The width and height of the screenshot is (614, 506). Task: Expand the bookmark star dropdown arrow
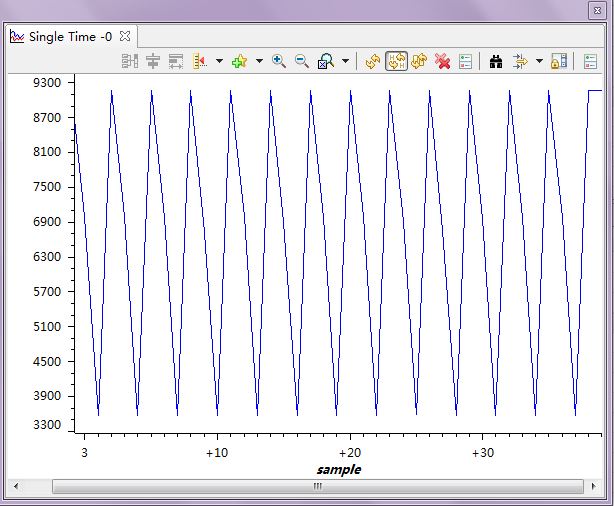click(259, 61)
